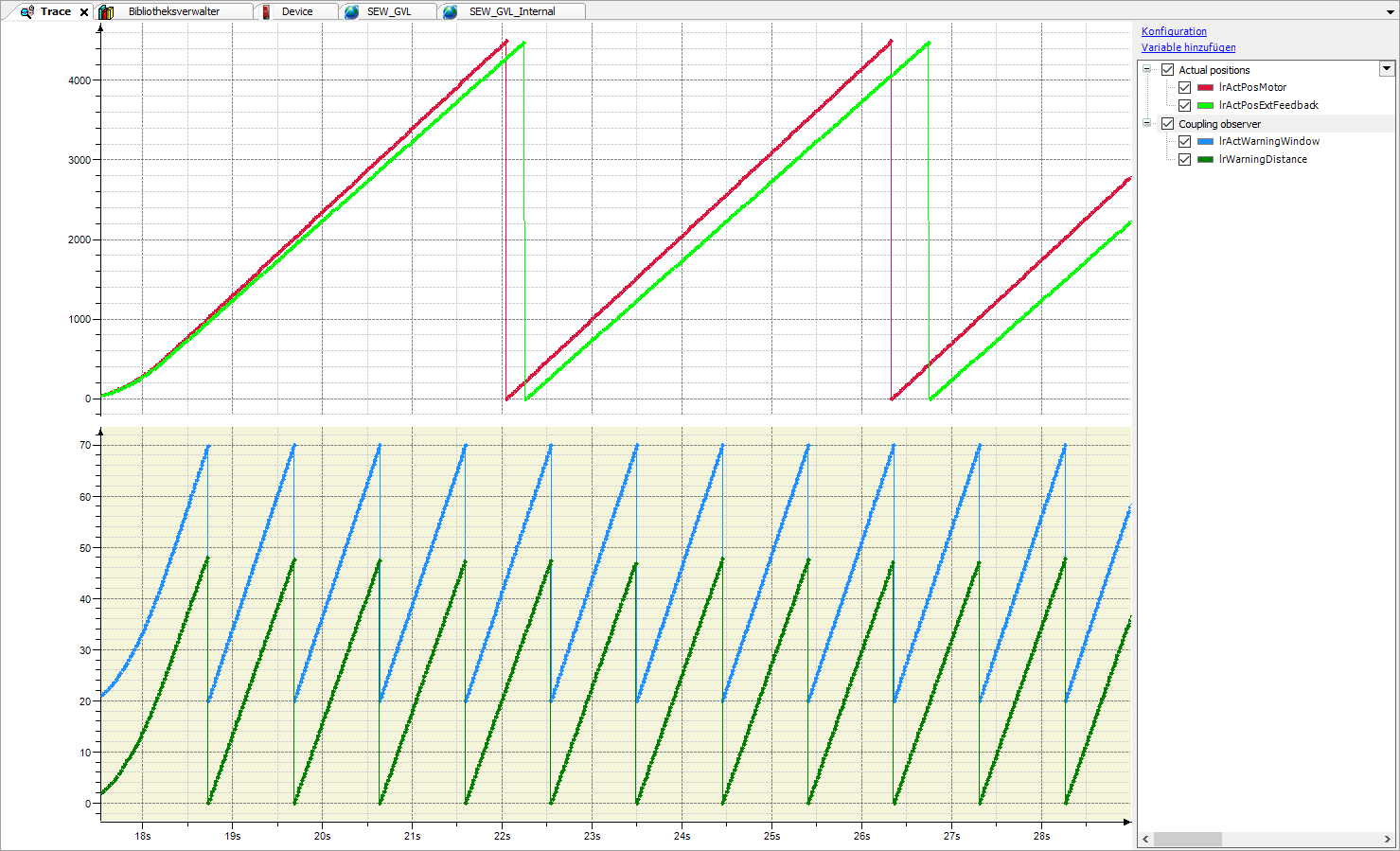Screen dimensions: 1400x851
Task: Switch to the SEW_GVL_Internal tab
Action: tap(512, 11)
